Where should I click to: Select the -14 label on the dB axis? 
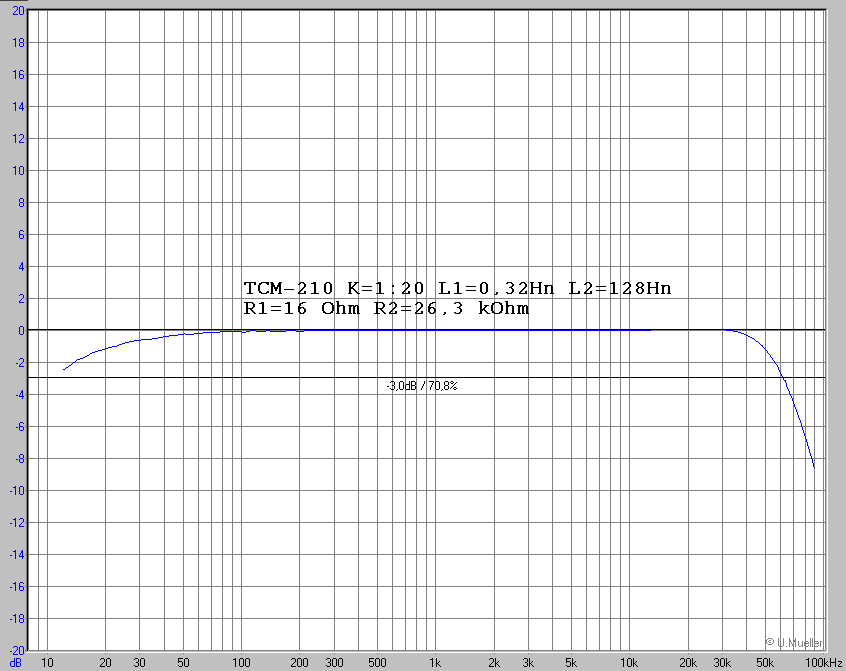pyautogui.click(x=17, y=554)
